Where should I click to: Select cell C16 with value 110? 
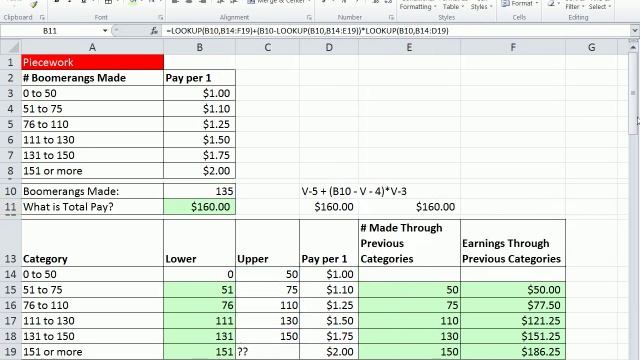click(267, 305)
